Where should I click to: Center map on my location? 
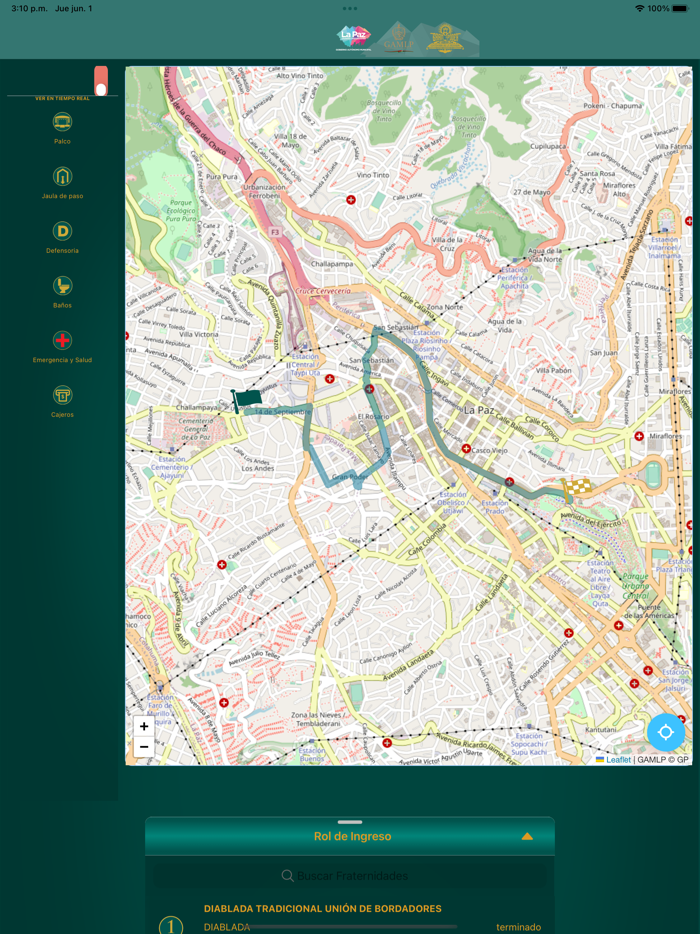click(665, 732)
